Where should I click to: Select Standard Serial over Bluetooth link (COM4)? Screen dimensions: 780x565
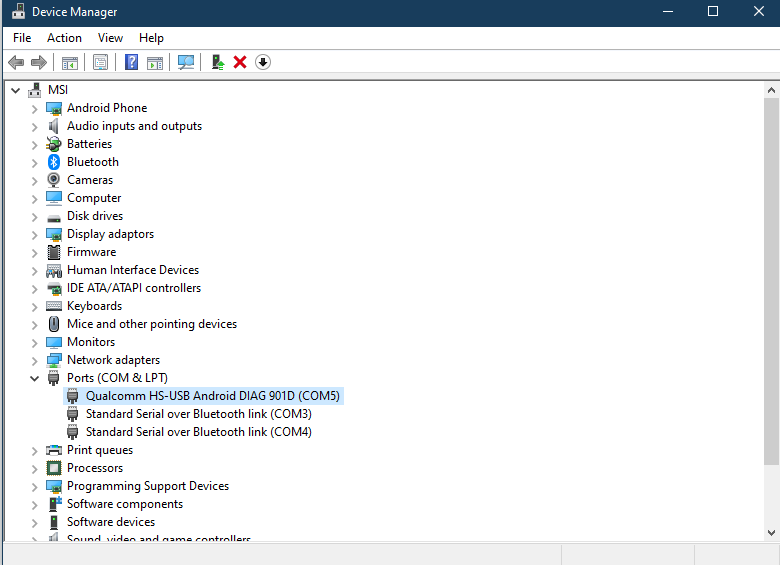coord(198,432)
